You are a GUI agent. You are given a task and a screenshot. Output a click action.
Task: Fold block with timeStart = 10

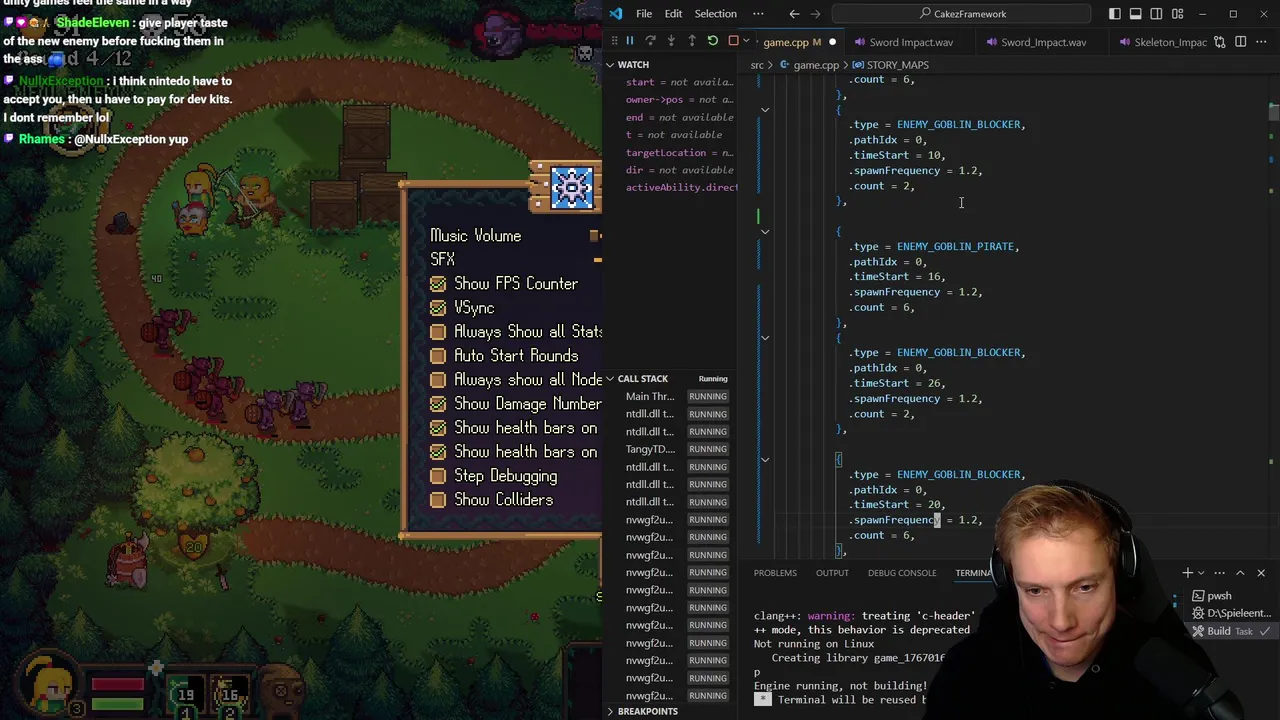pos(765,110)
